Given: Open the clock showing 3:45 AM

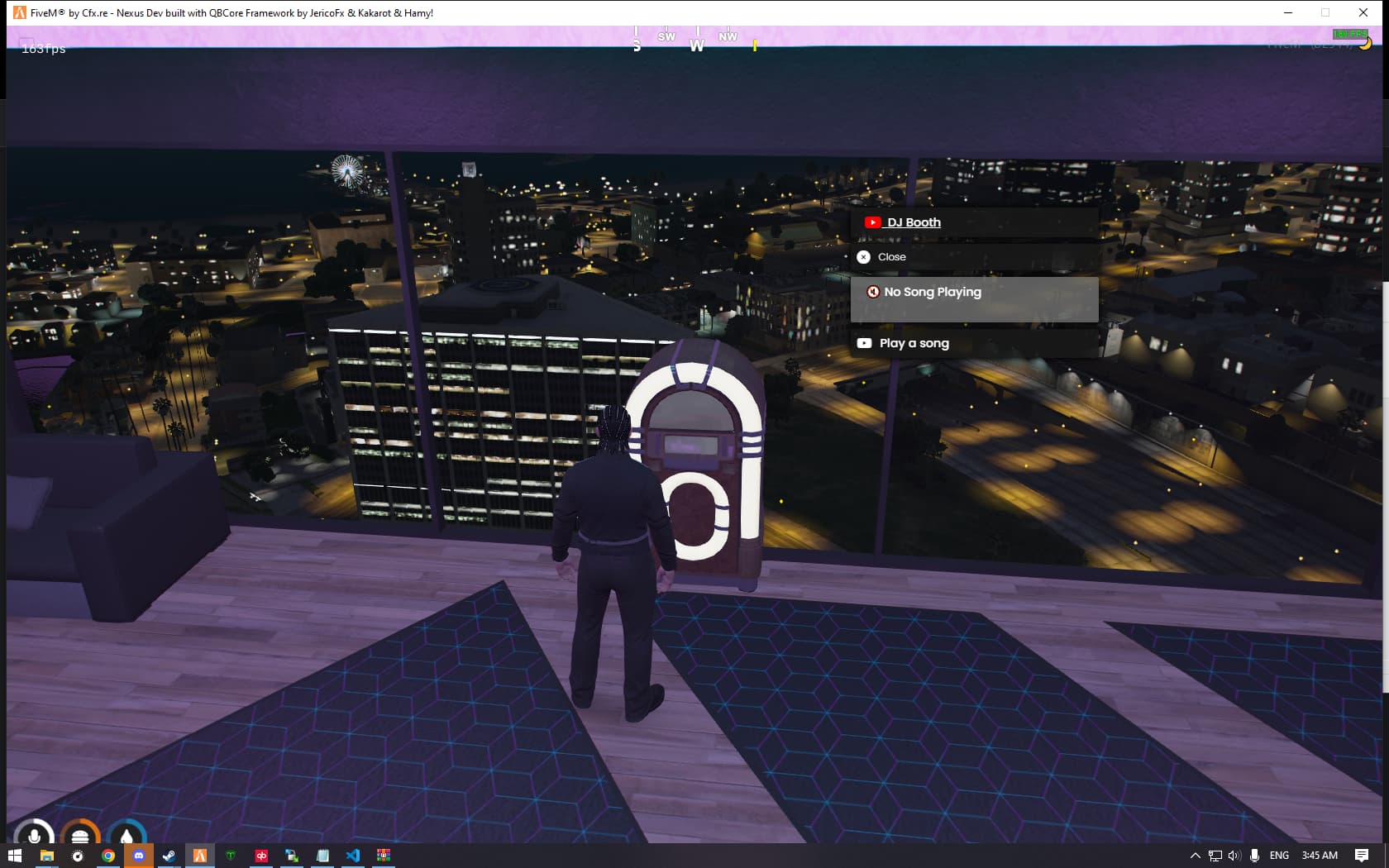Looking at the screenshot, I should coord(1320,856).
